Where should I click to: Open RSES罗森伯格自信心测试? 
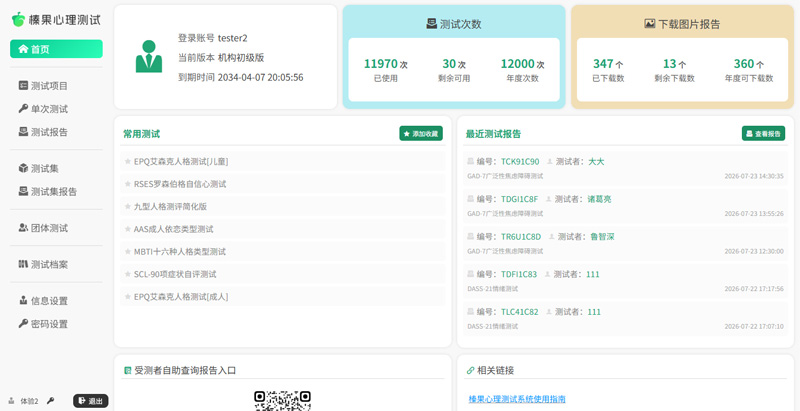[283, 184]
